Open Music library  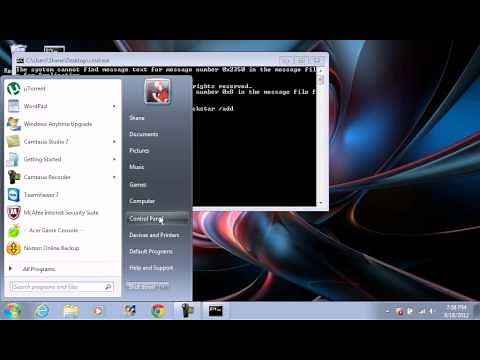[x=137, y=167]
